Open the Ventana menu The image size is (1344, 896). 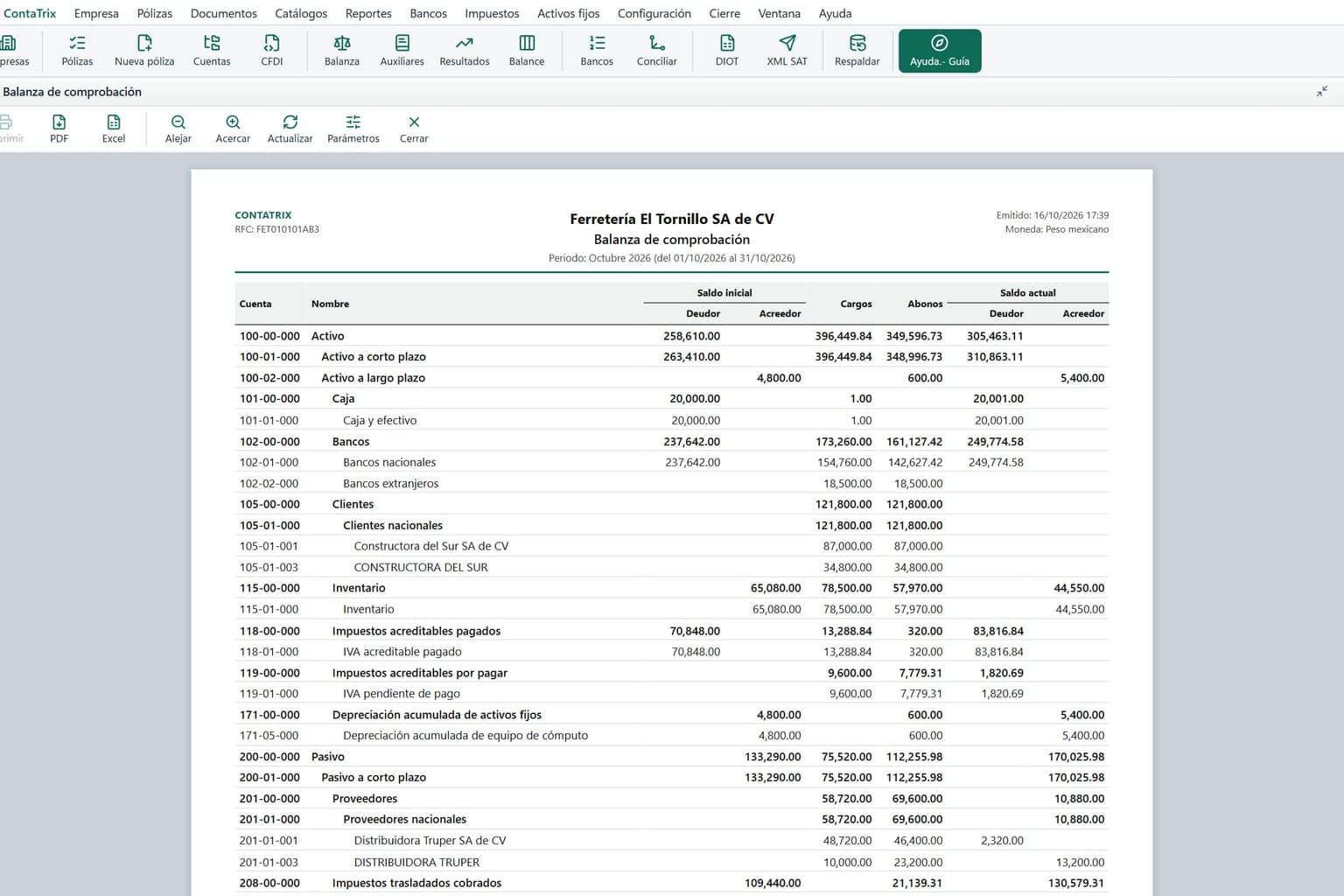point(780,13)
